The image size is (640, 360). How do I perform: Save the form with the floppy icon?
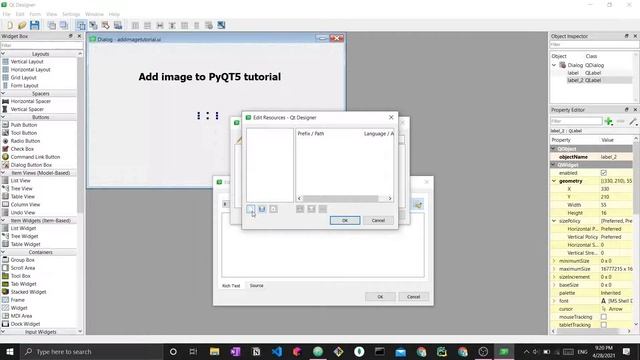pyautogui.click(x=35, y=25)
